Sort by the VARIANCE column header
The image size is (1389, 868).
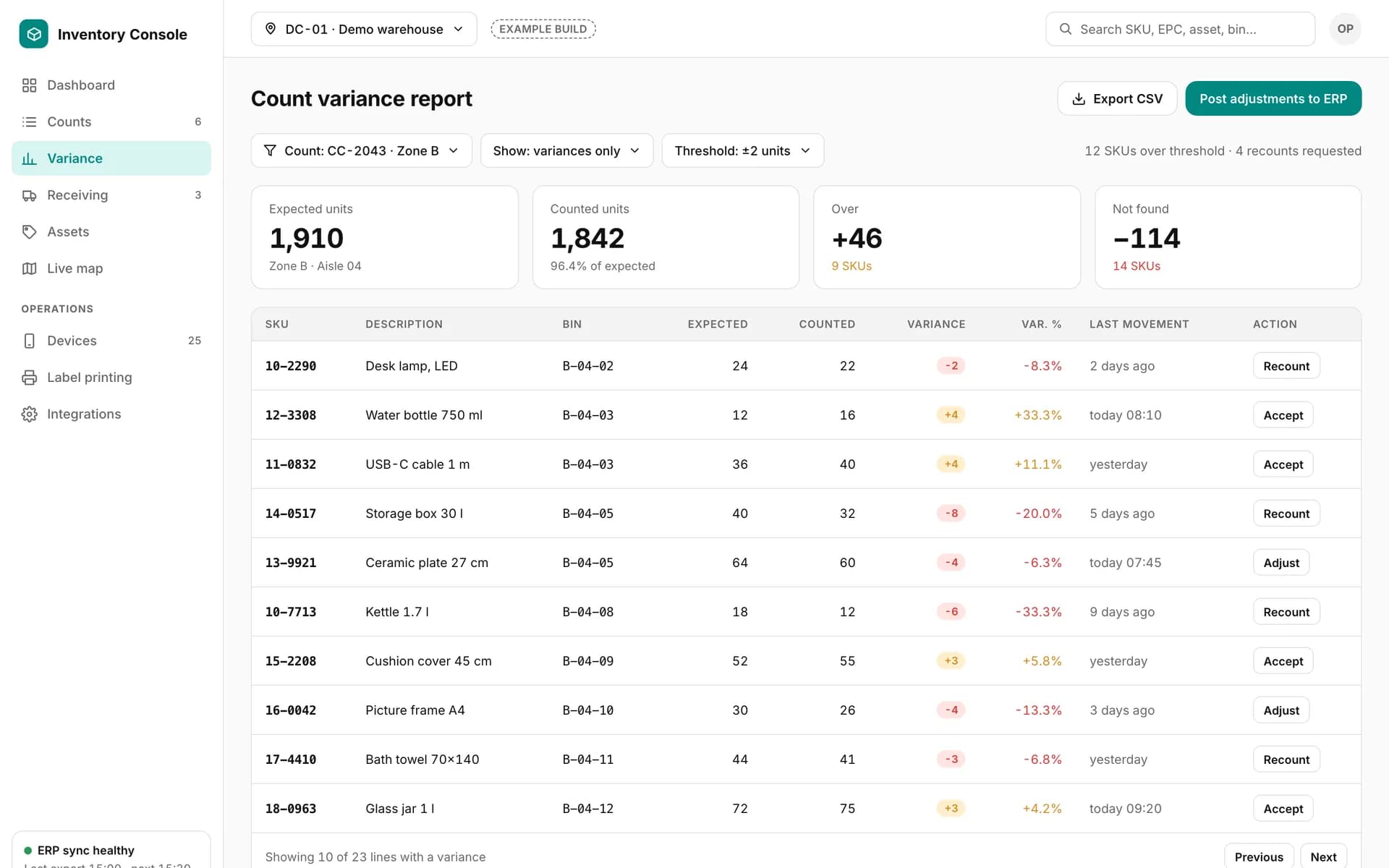tap(935, 324)
